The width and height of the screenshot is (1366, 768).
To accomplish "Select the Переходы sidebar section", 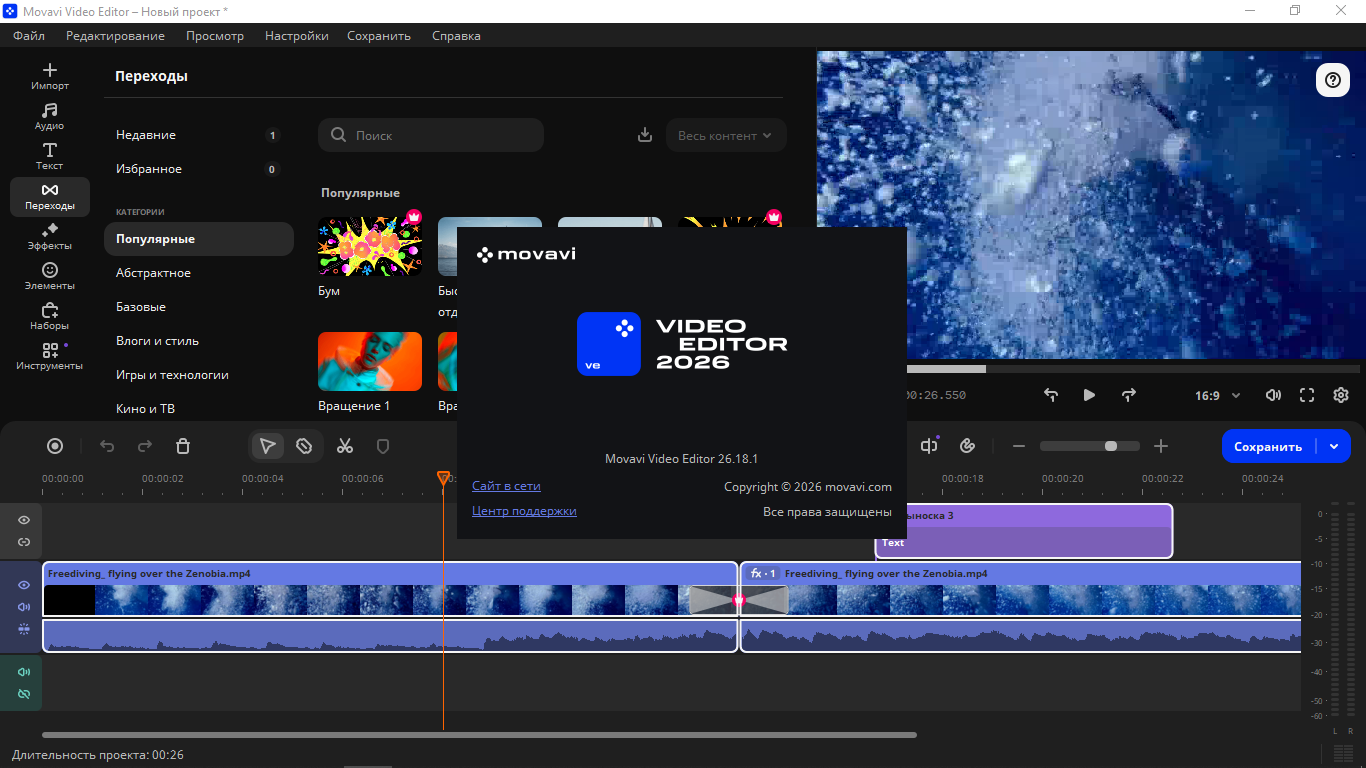I will 49,197.
